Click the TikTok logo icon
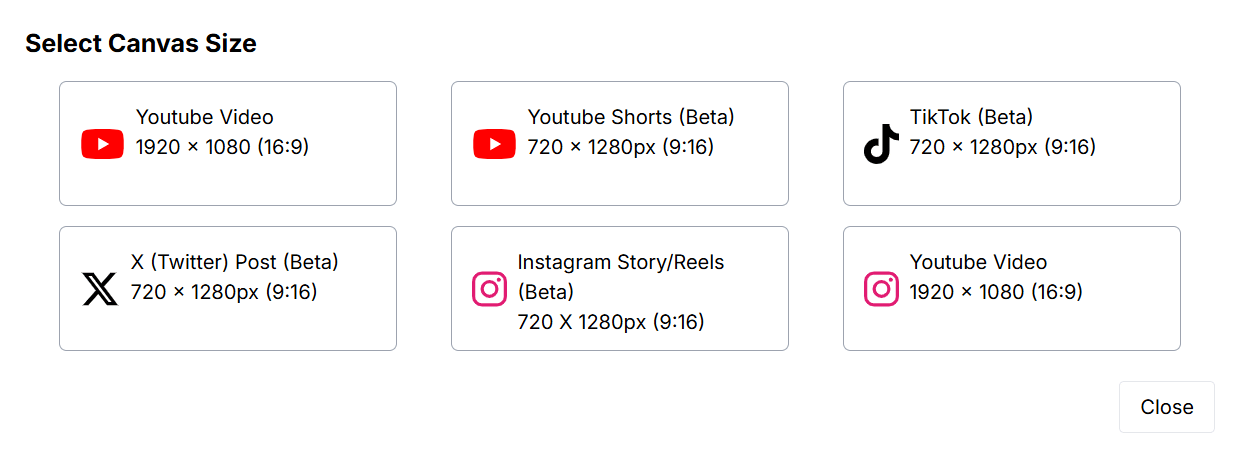Screen dimensions: 1240x457 [881, 144]
